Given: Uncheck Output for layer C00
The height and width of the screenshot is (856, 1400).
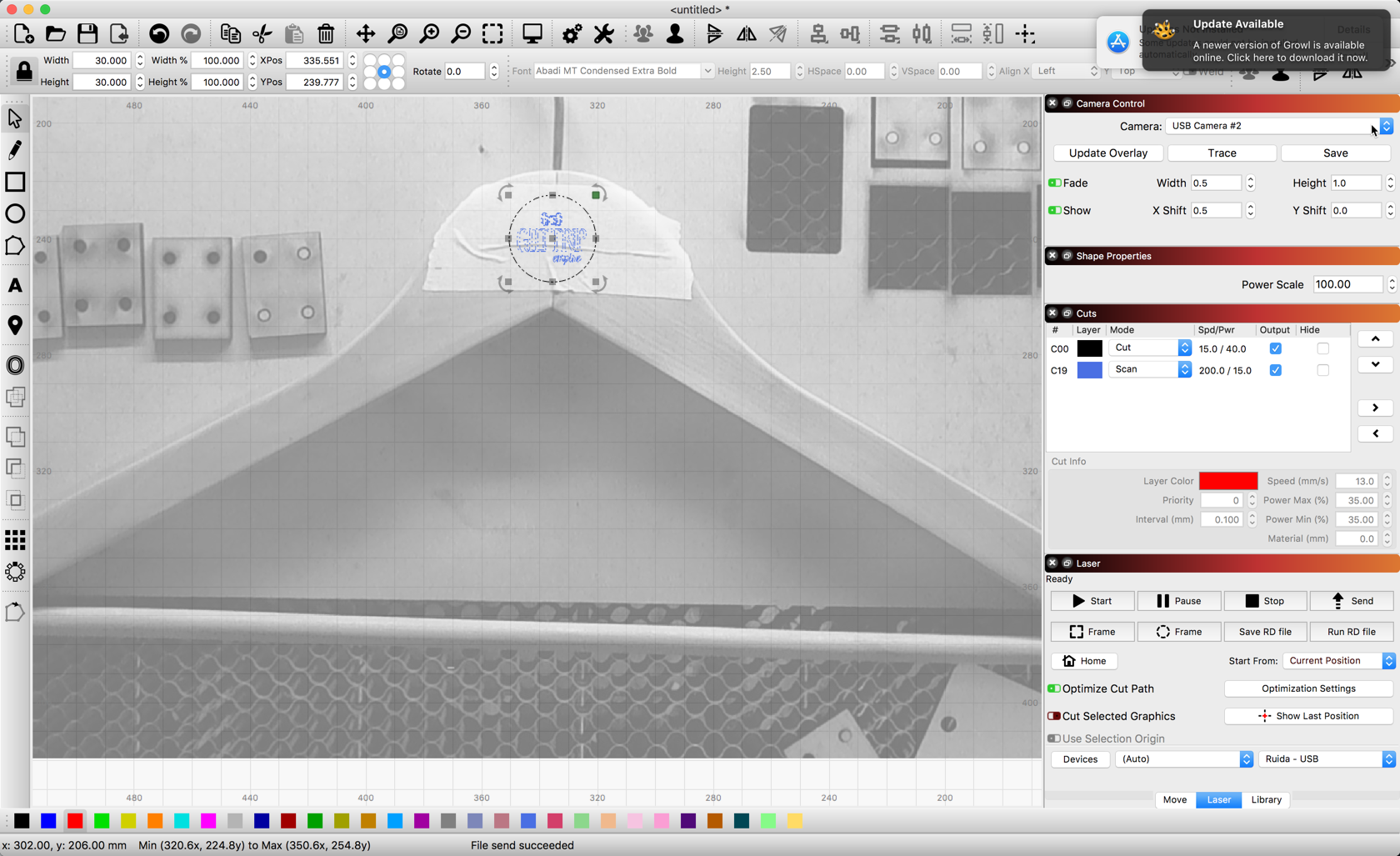Looking at the screenshot, I should click(x=1275, y=348).
